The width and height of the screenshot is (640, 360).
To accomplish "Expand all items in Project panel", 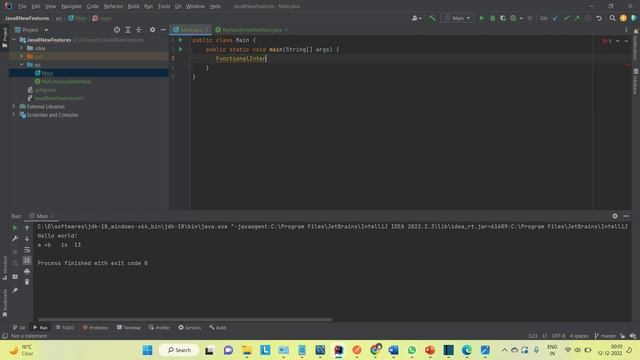I will point(128,30).
